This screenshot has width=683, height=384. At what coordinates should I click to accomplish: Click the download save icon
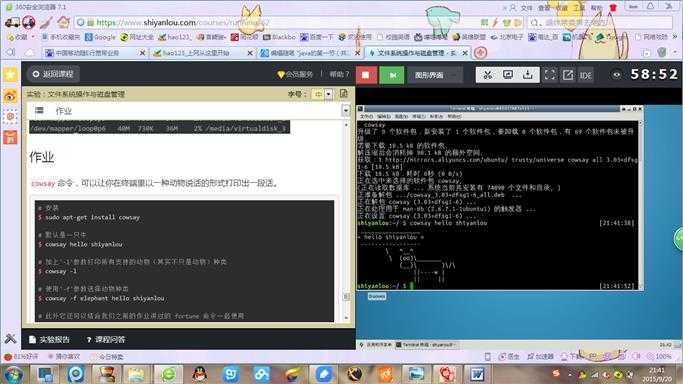[x=527, y=75]
